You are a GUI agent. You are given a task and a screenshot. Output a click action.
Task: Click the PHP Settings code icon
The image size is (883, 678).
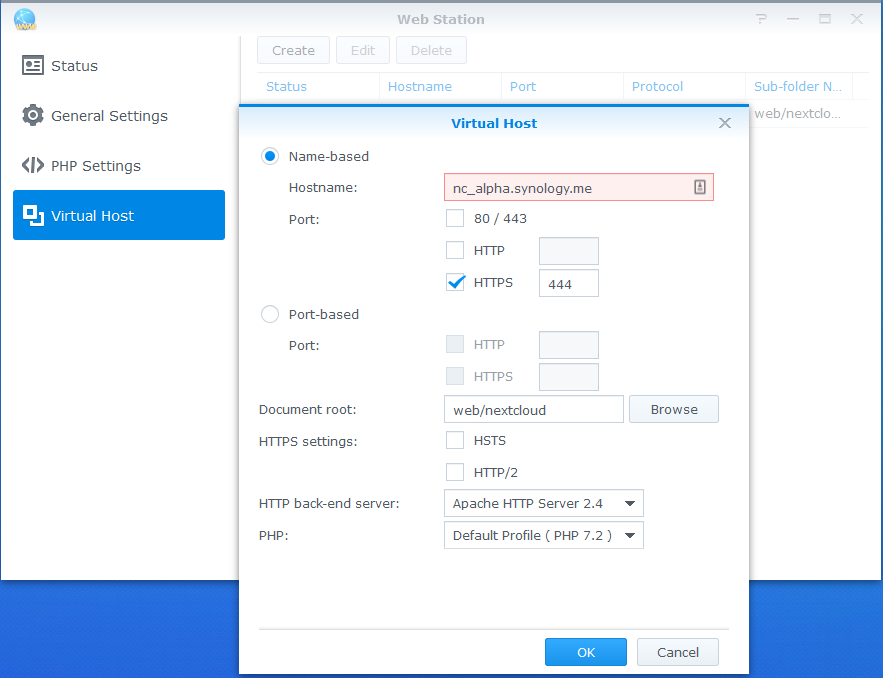[x=33, y=166]
